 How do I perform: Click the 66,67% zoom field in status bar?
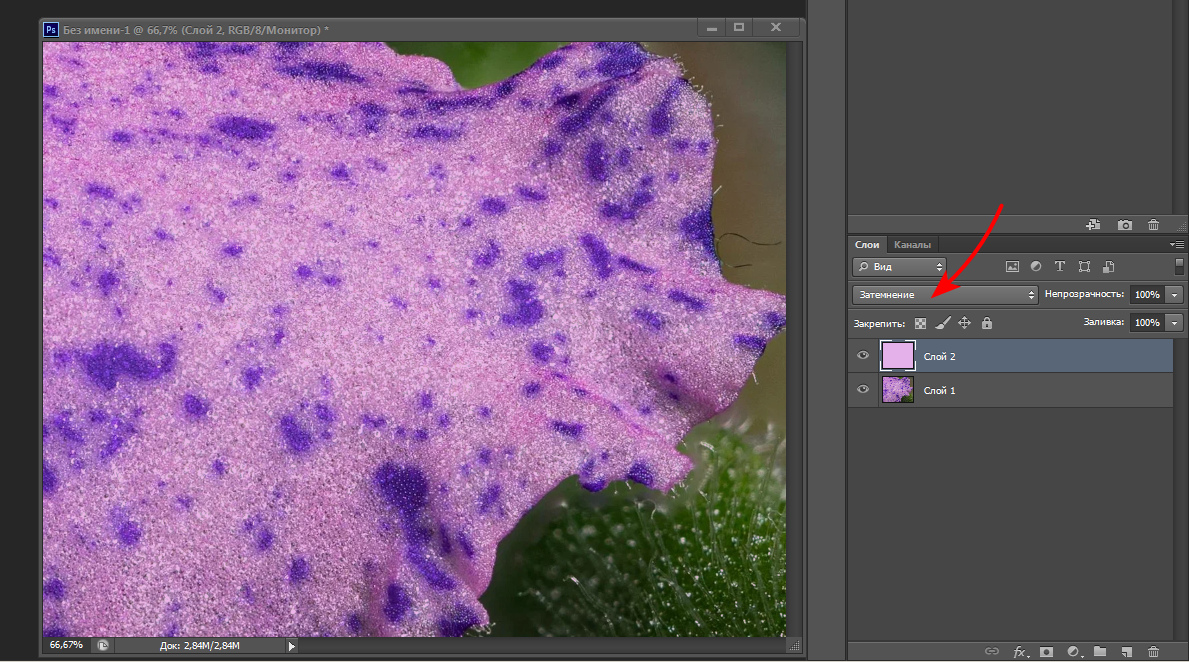pos(66,645)
